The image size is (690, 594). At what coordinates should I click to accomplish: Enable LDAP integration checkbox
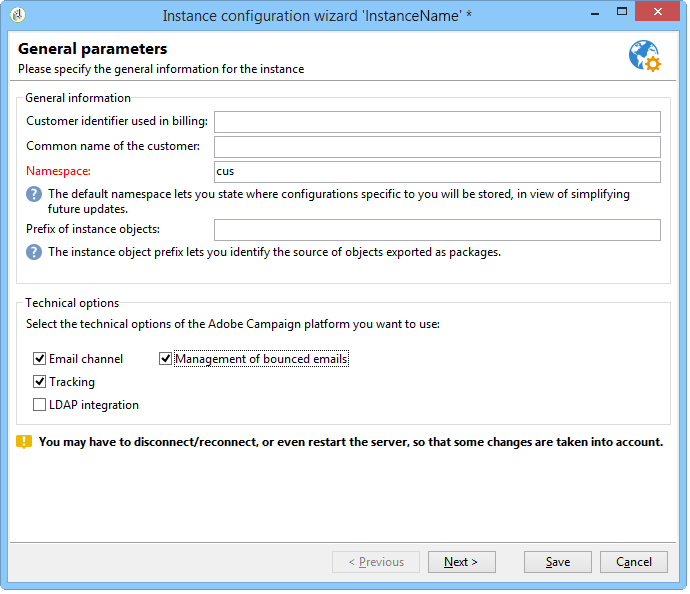40,405
